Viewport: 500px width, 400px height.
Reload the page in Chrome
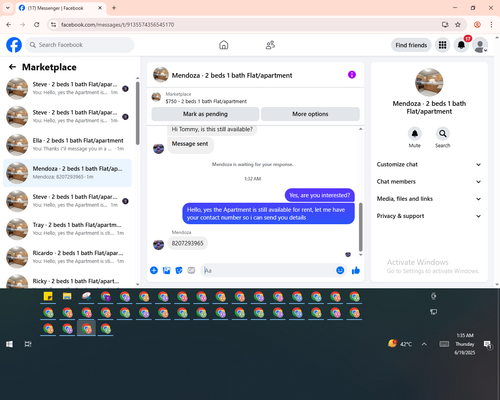pos(37,24)
